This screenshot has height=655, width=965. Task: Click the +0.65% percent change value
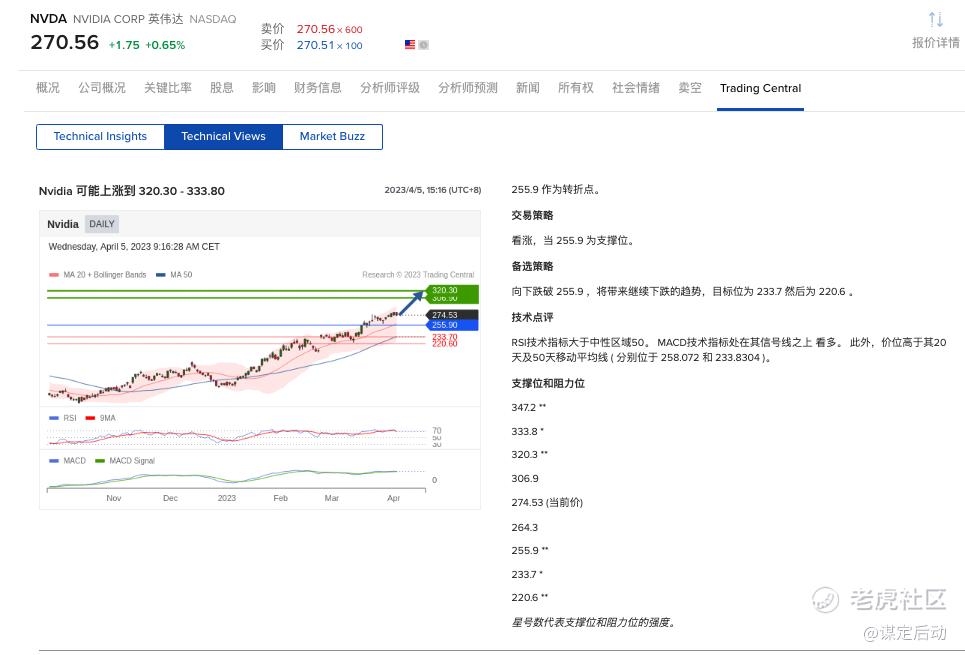165,45
